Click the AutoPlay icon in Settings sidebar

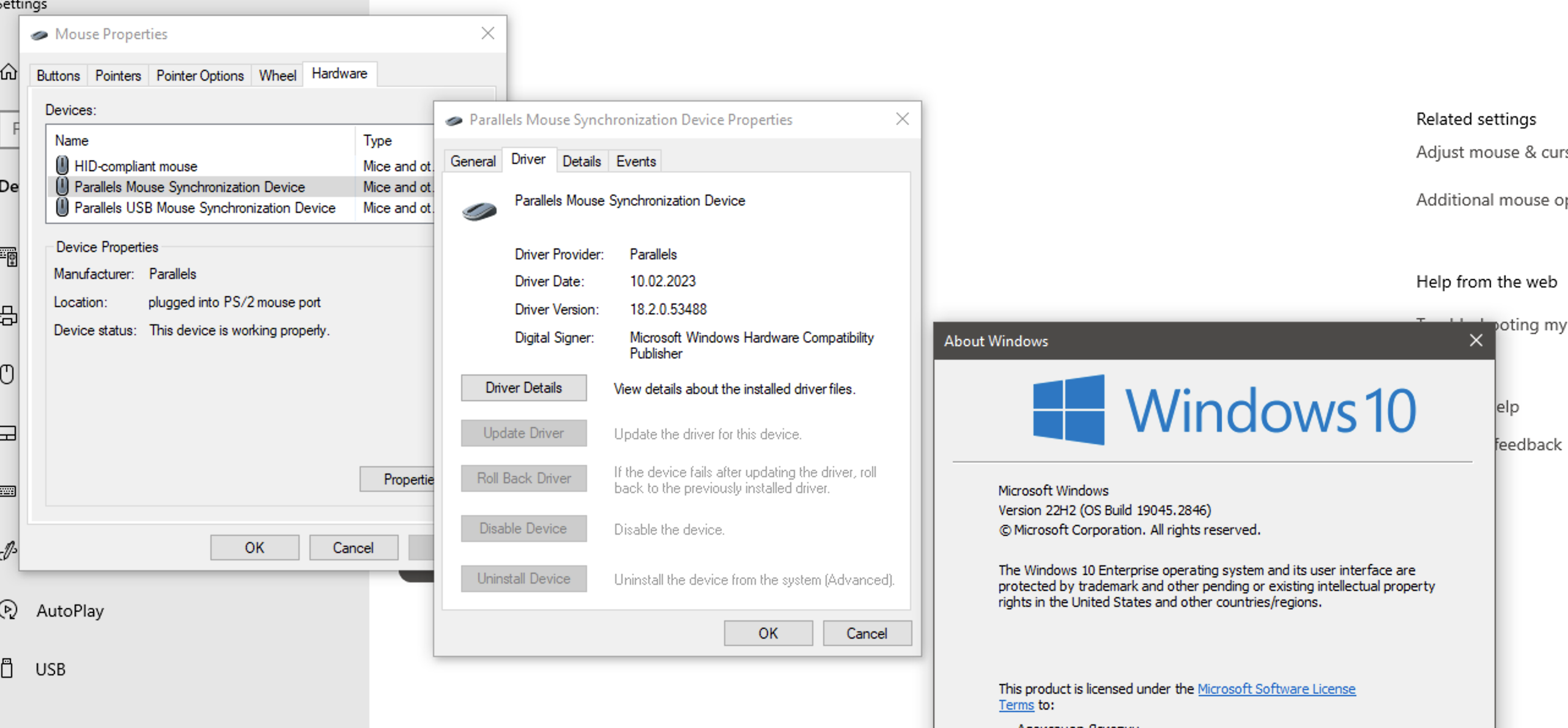pyautogui.click(x=9, y=610)
